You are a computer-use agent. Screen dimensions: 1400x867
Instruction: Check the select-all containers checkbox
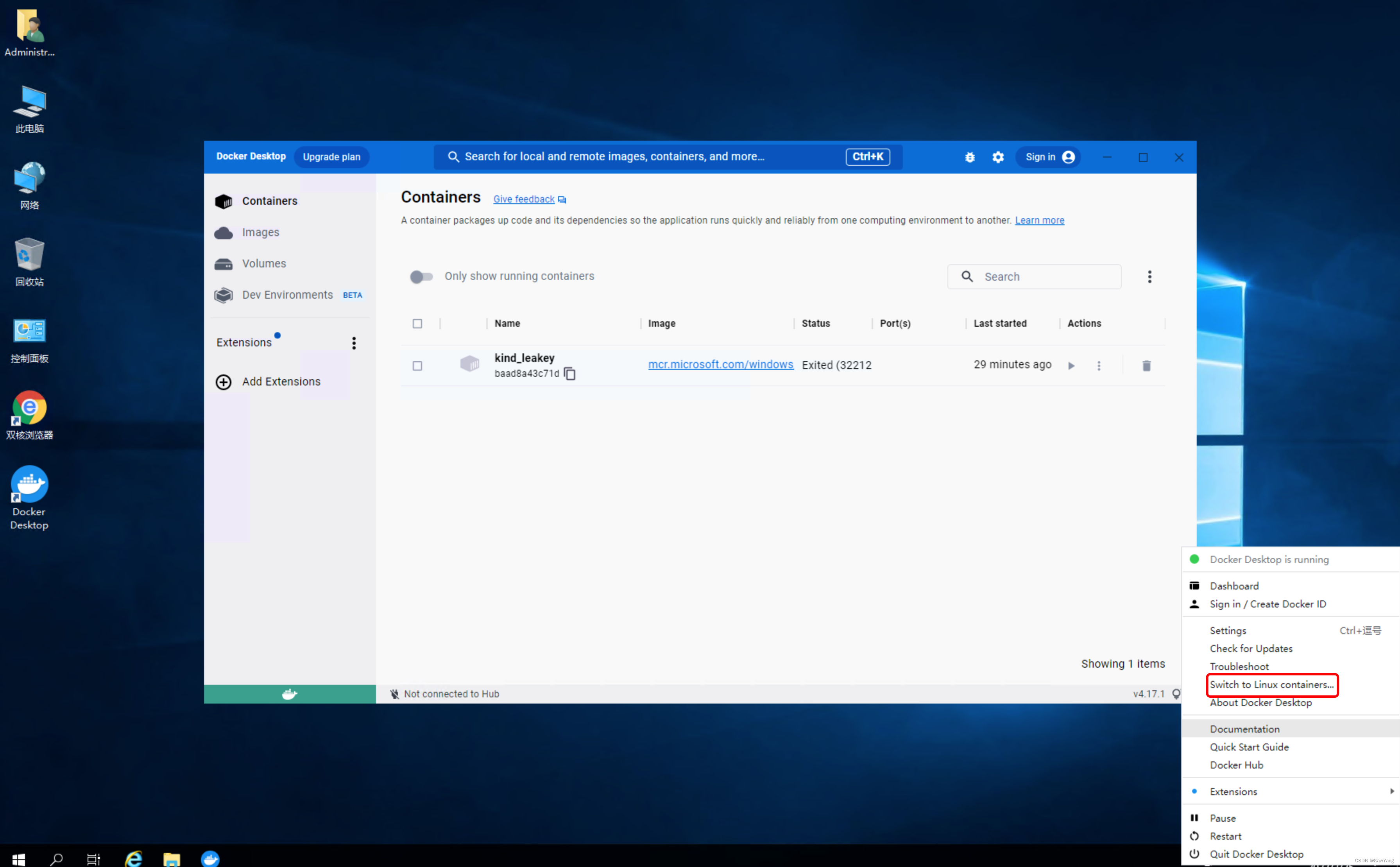pos(417,324)
